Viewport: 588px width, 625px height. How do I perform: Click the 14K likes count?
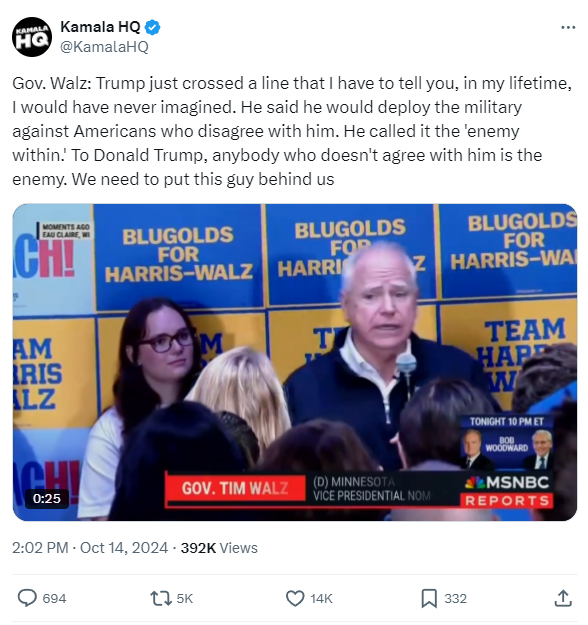click(321, 598)
